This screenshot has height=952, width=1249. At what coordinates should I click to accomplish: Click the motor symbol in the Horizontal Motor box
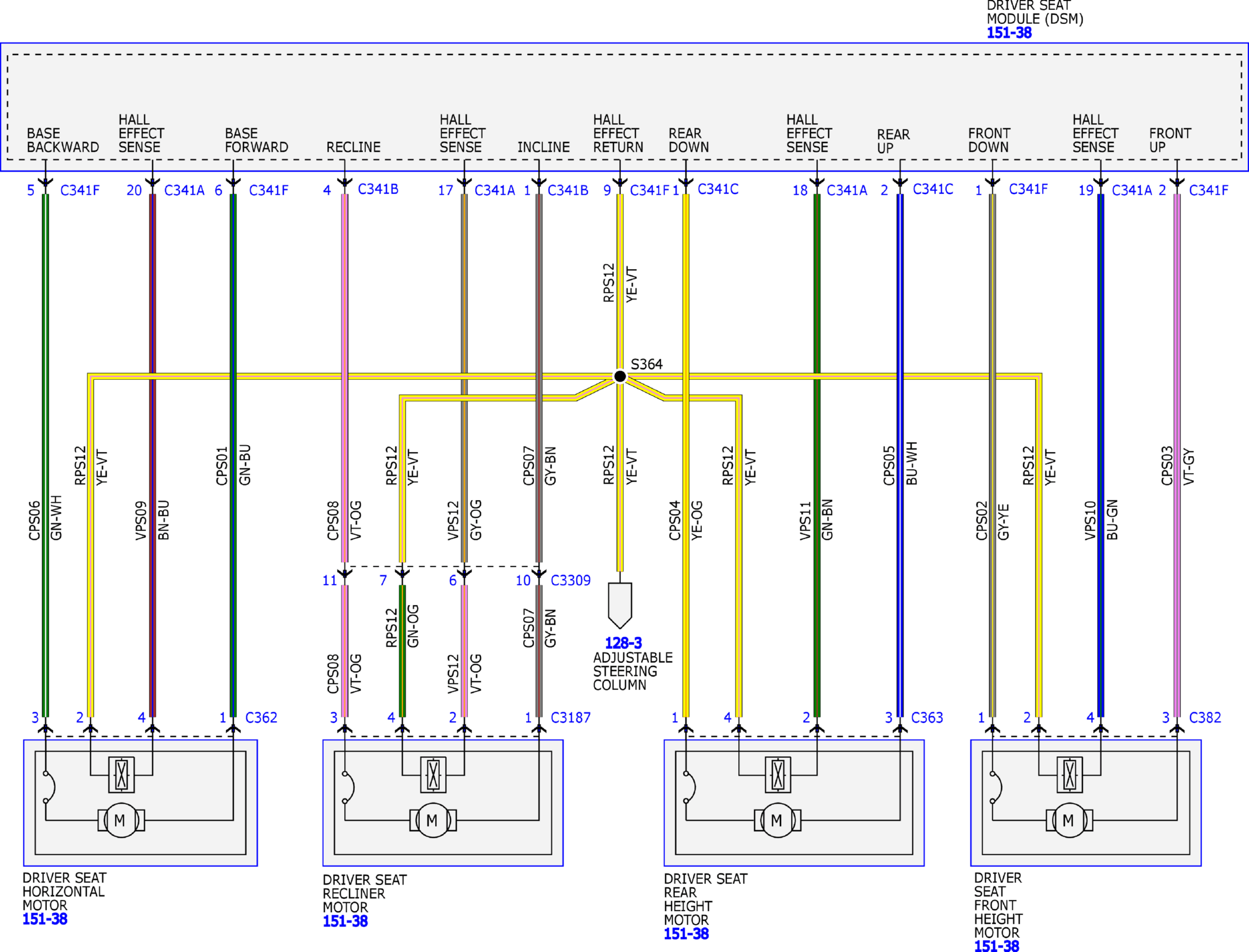(121, 820)
